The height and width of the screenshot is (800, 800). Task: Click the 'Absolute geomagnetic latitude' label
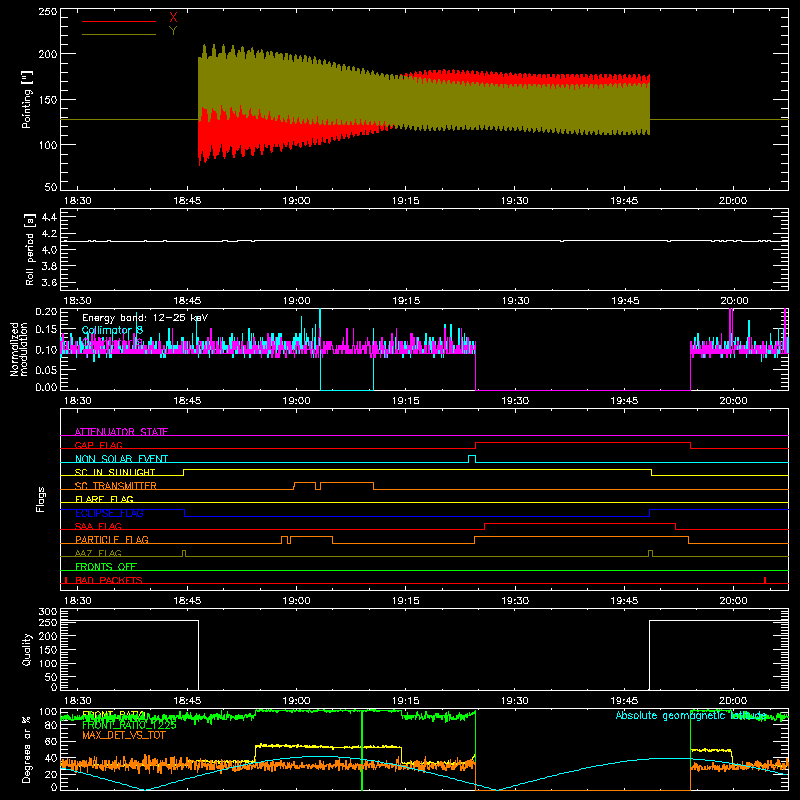(x=690, y=715)
